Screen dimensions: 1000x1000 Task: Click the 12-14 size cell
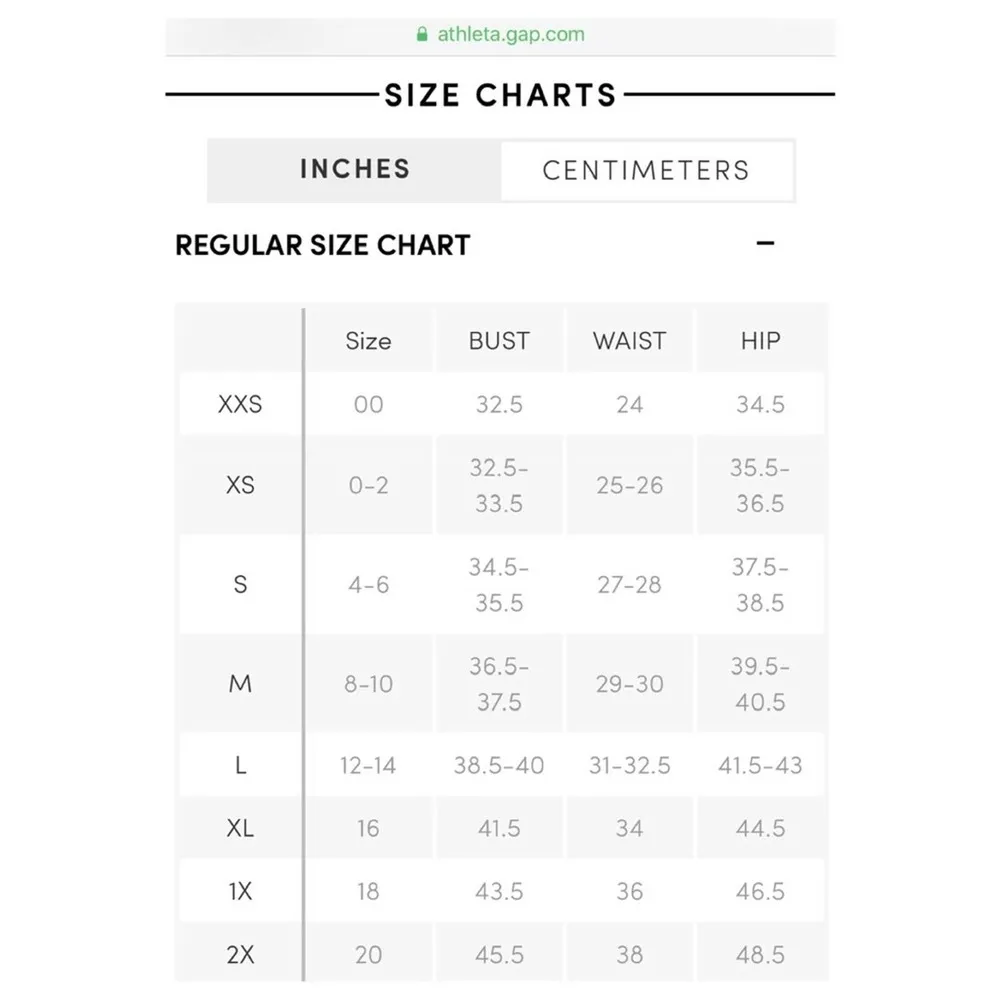click(x=368, y=766)
